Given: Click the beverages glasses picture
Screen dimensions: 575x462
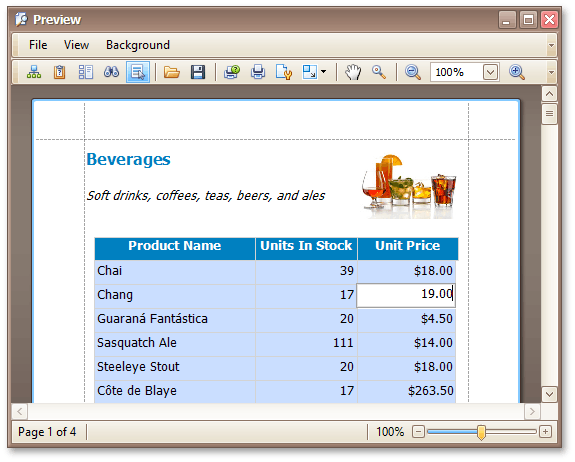Looking at the screenshot, I should pos(409,187).
